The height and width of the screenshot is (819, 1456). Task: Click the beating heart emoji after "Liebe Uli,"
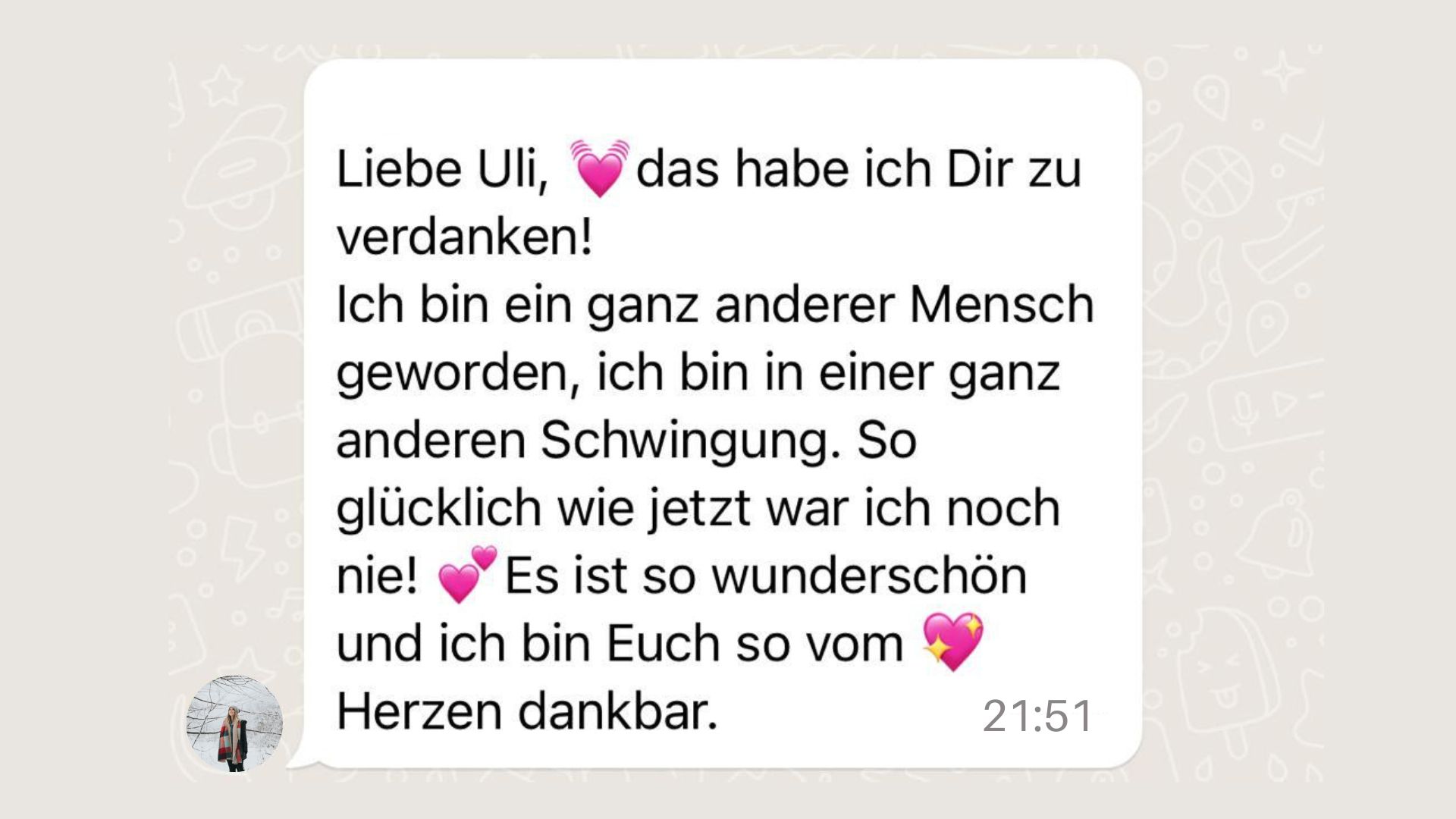pos(599,168)
